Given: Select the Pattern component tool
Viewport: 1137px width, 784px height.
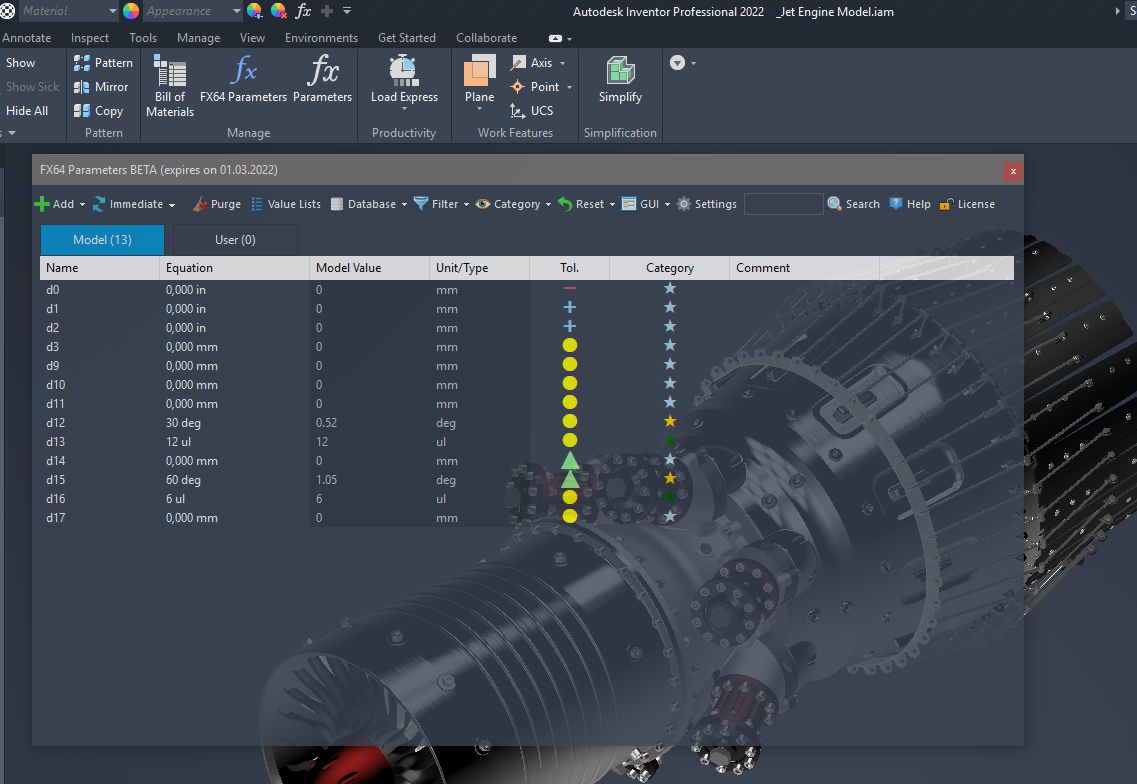Looking at the screenshot, I should click(x=103, y=63).
